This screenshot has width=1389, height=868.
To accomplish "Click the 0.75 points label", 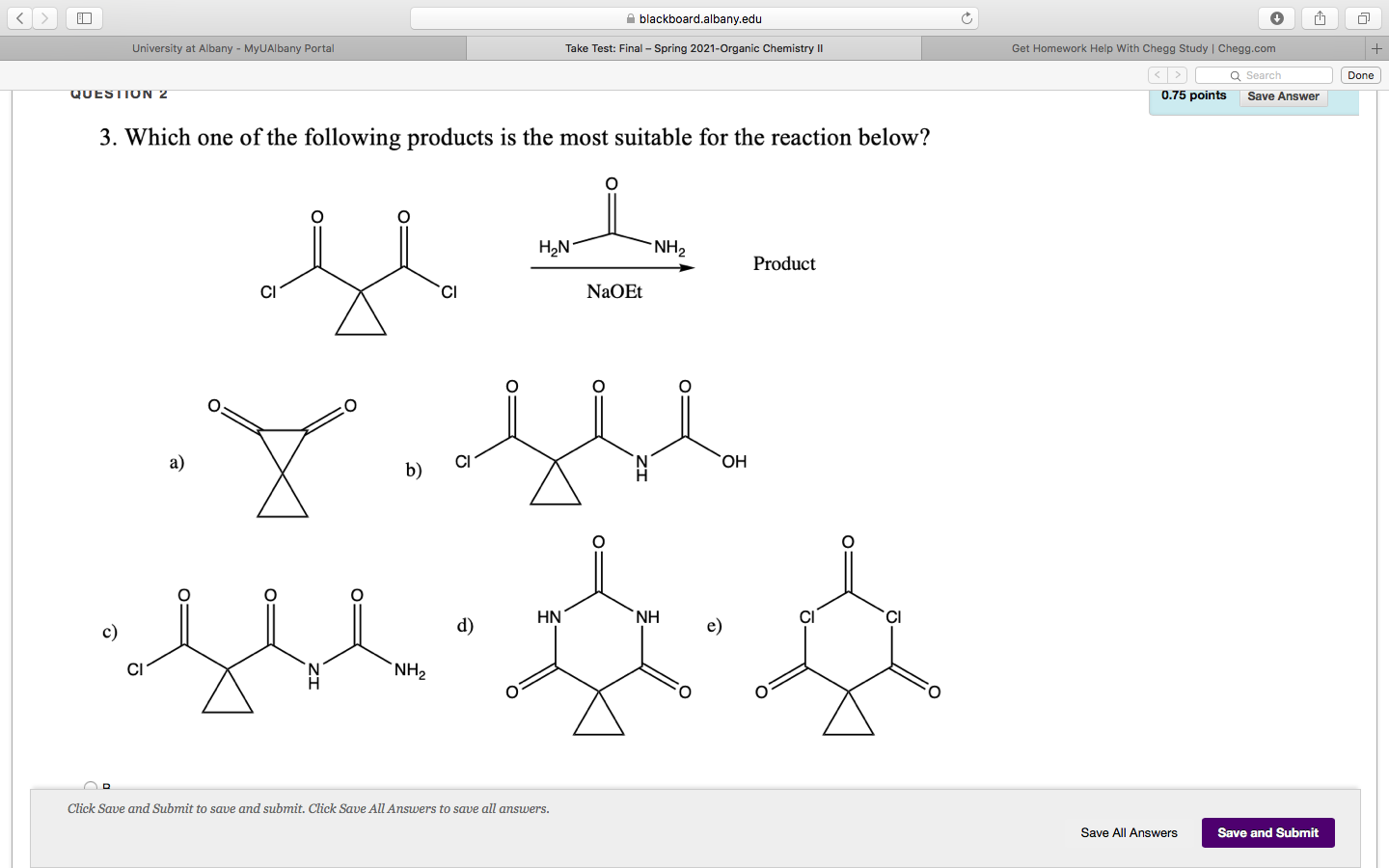I will 1193,95.
